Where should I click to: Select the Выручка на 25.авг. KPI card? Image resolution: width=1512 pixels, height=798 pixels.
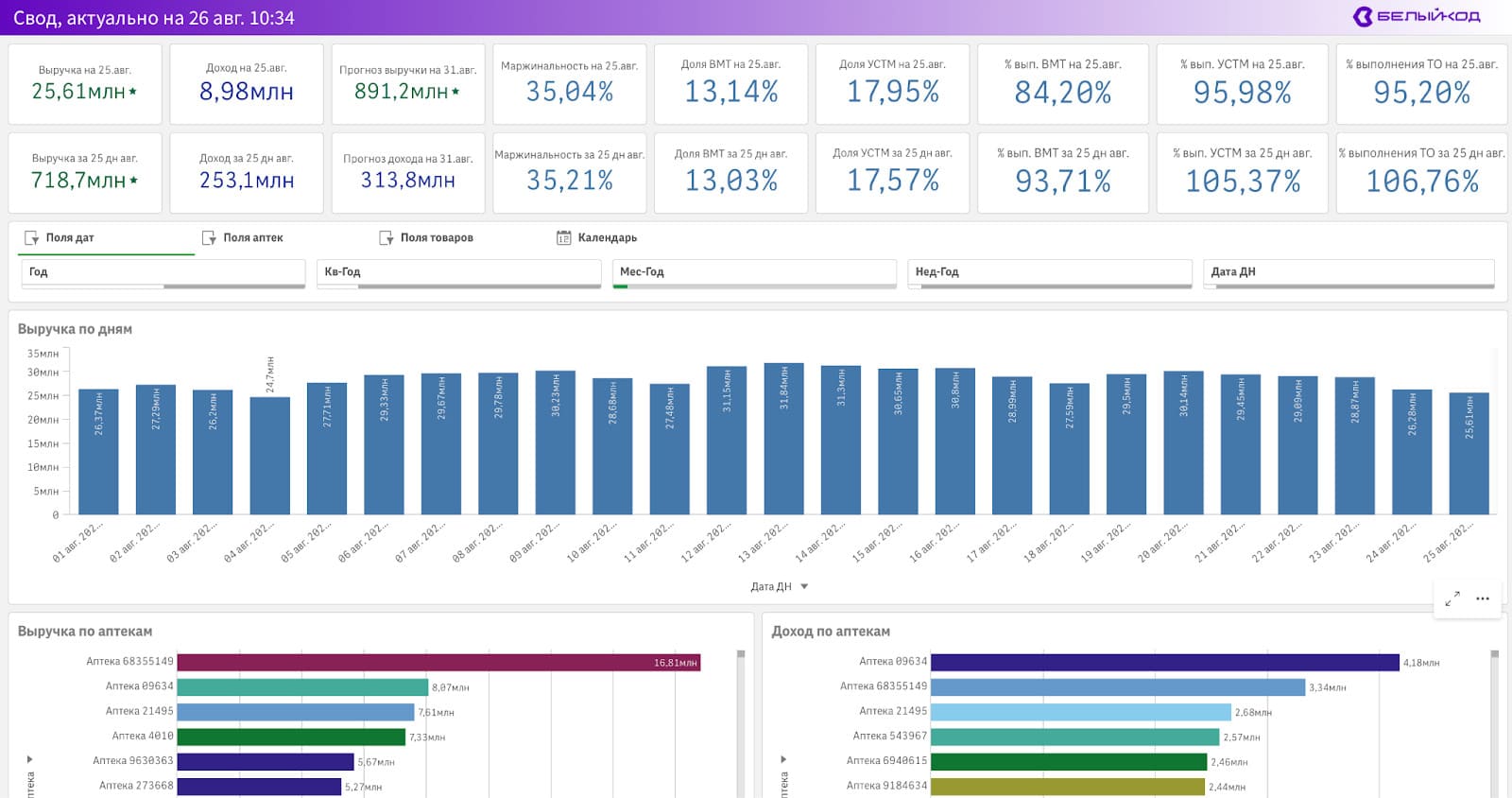[85, 84]
